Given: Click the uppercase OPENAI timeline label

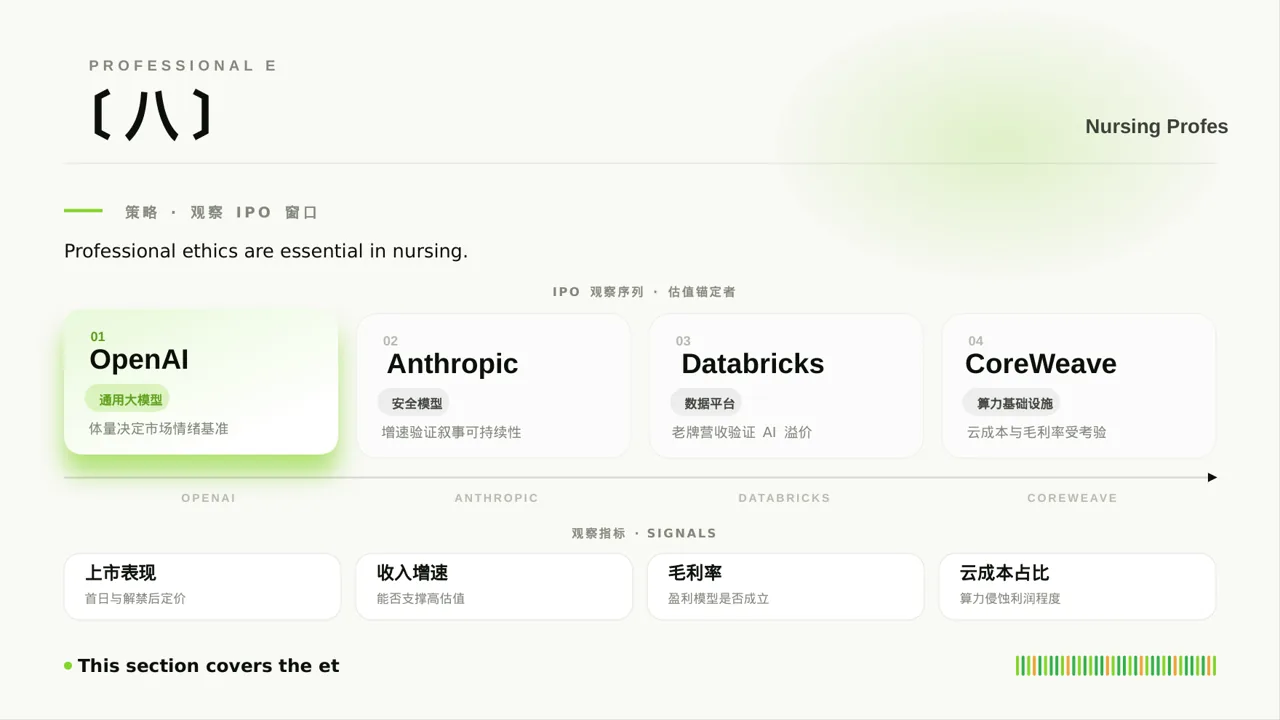Looking at the screenshot, I should 209,498.
